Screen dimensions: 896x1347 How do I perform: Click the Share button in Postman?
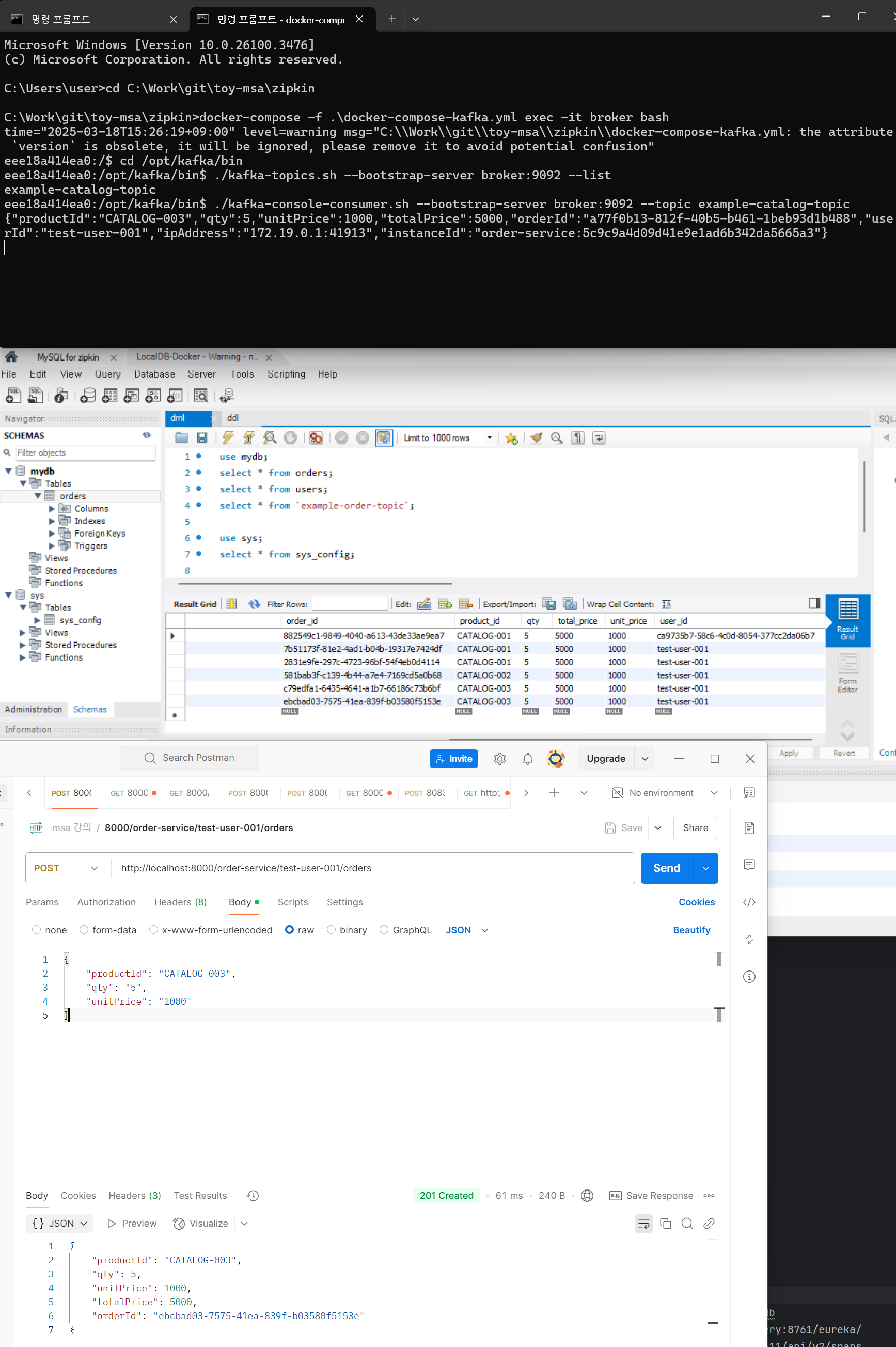(x=696, y=827)
